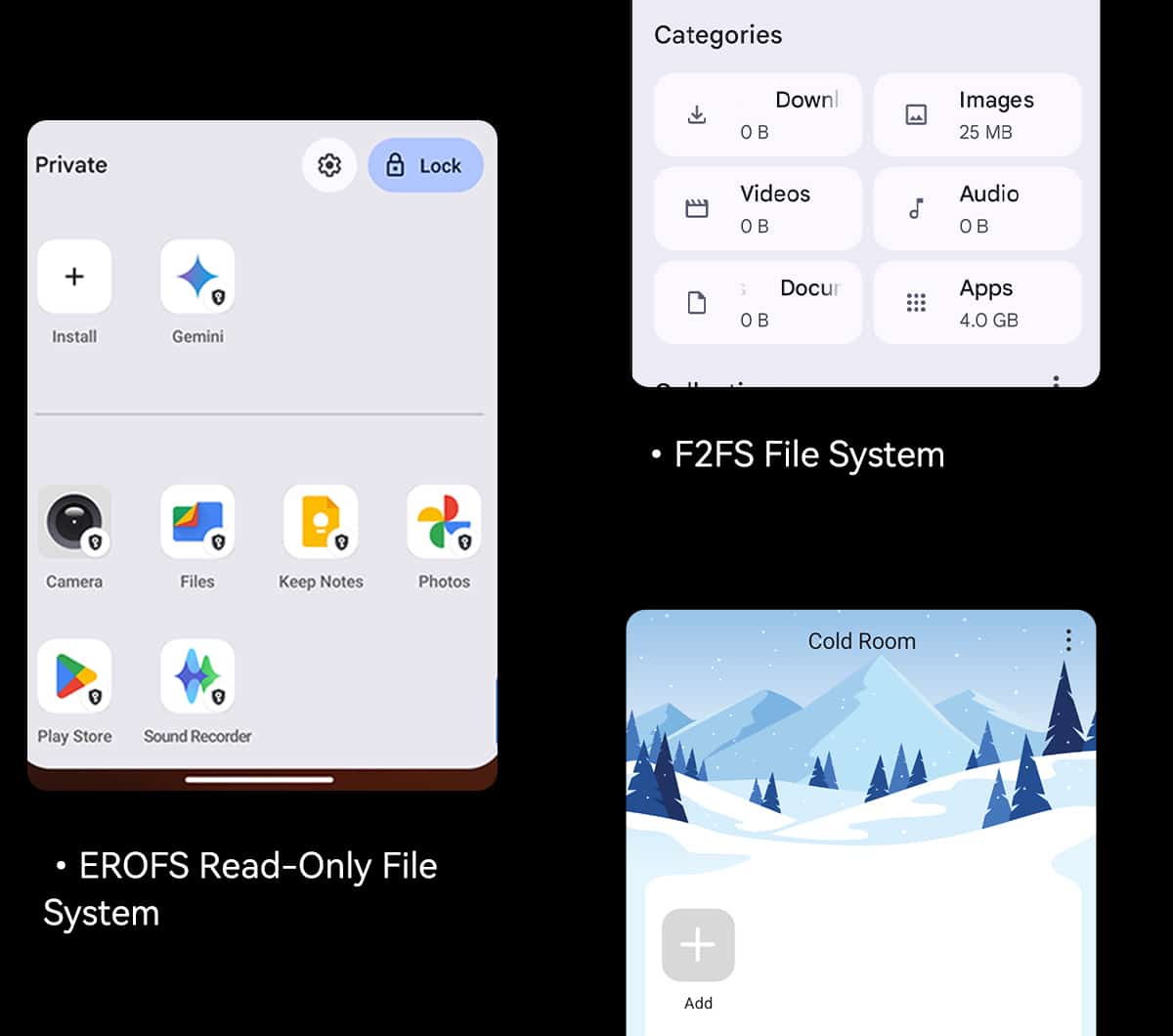Click the Private heading text

71,165
